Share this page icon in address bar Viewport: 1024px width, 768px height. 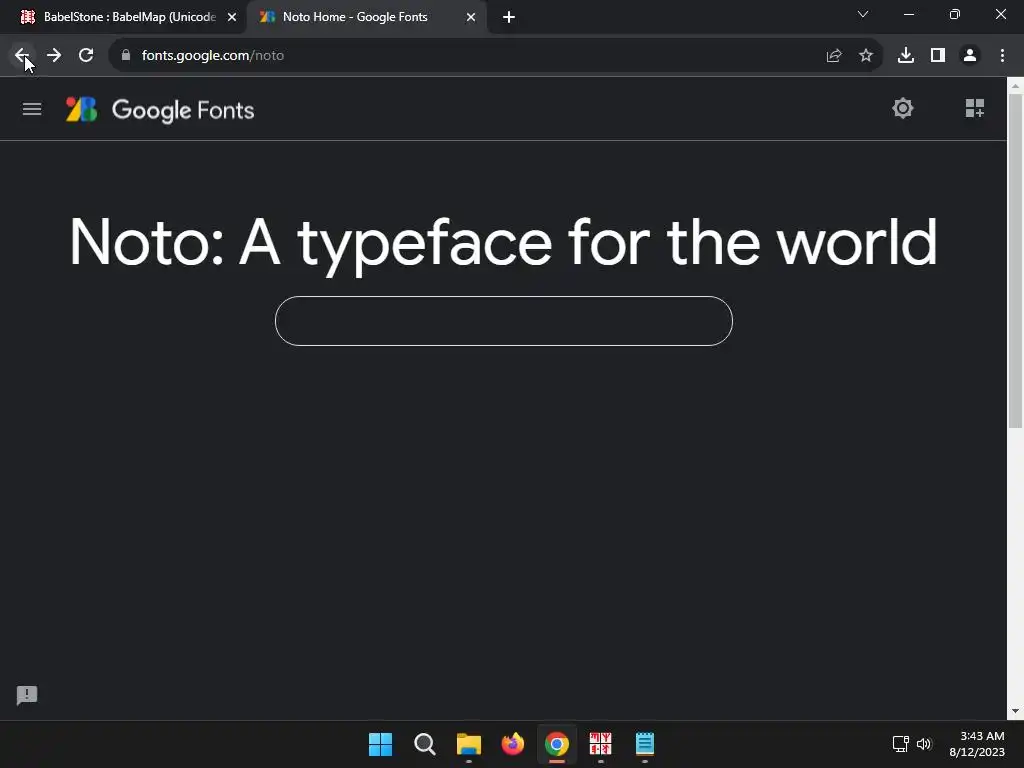(x=834, y=56)
